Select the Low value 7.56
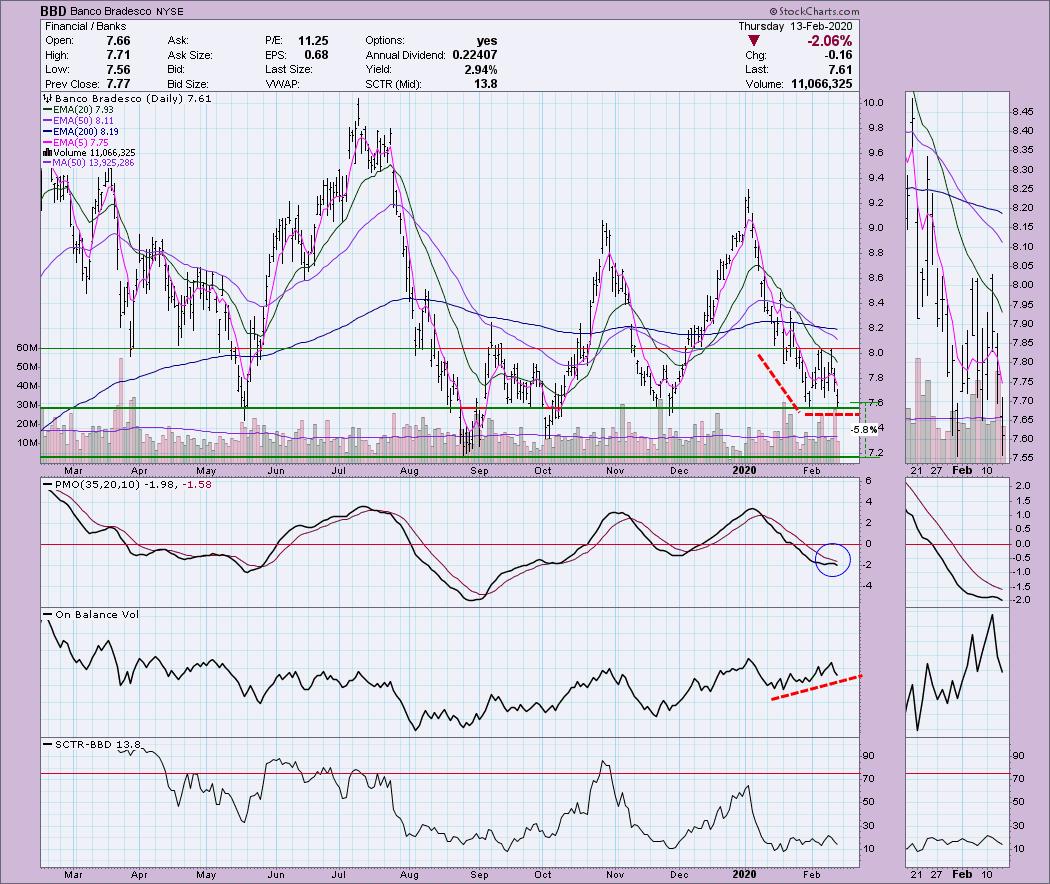 118,70
